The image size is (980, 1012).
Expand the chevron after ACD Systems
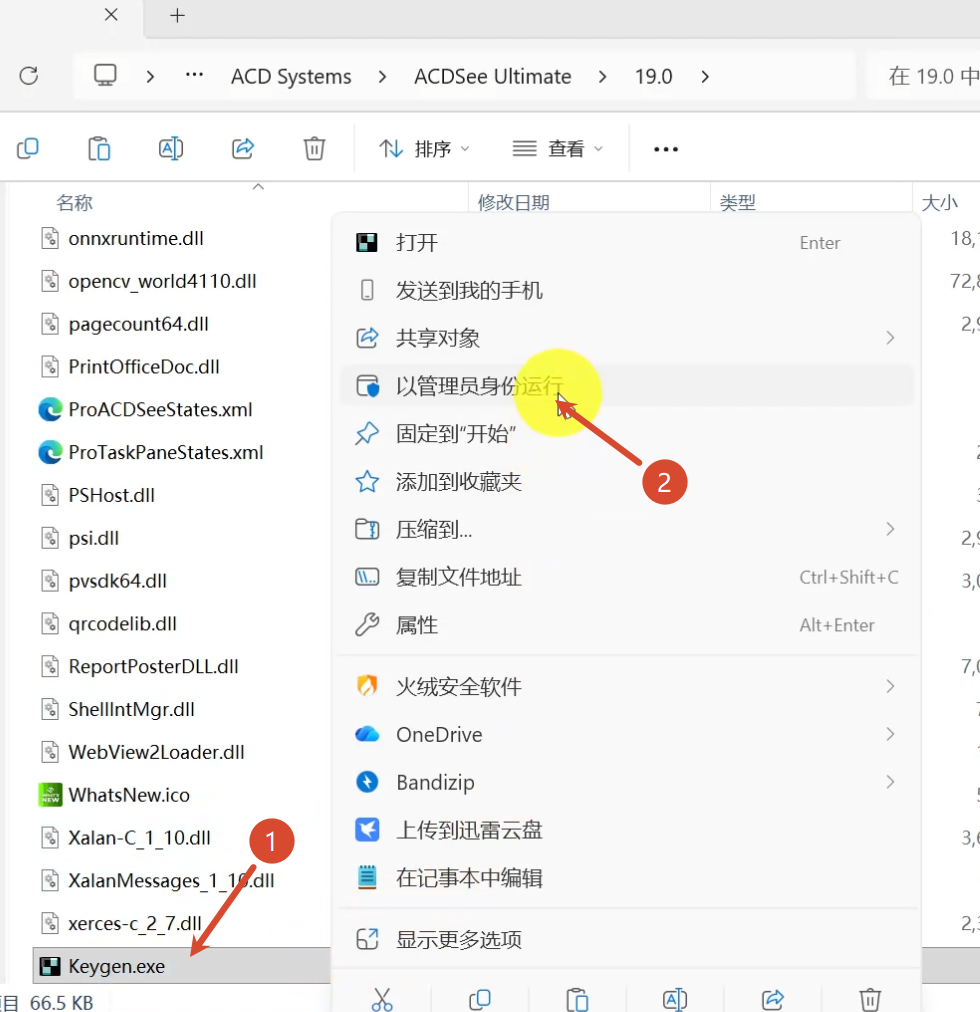click(383, 77)
